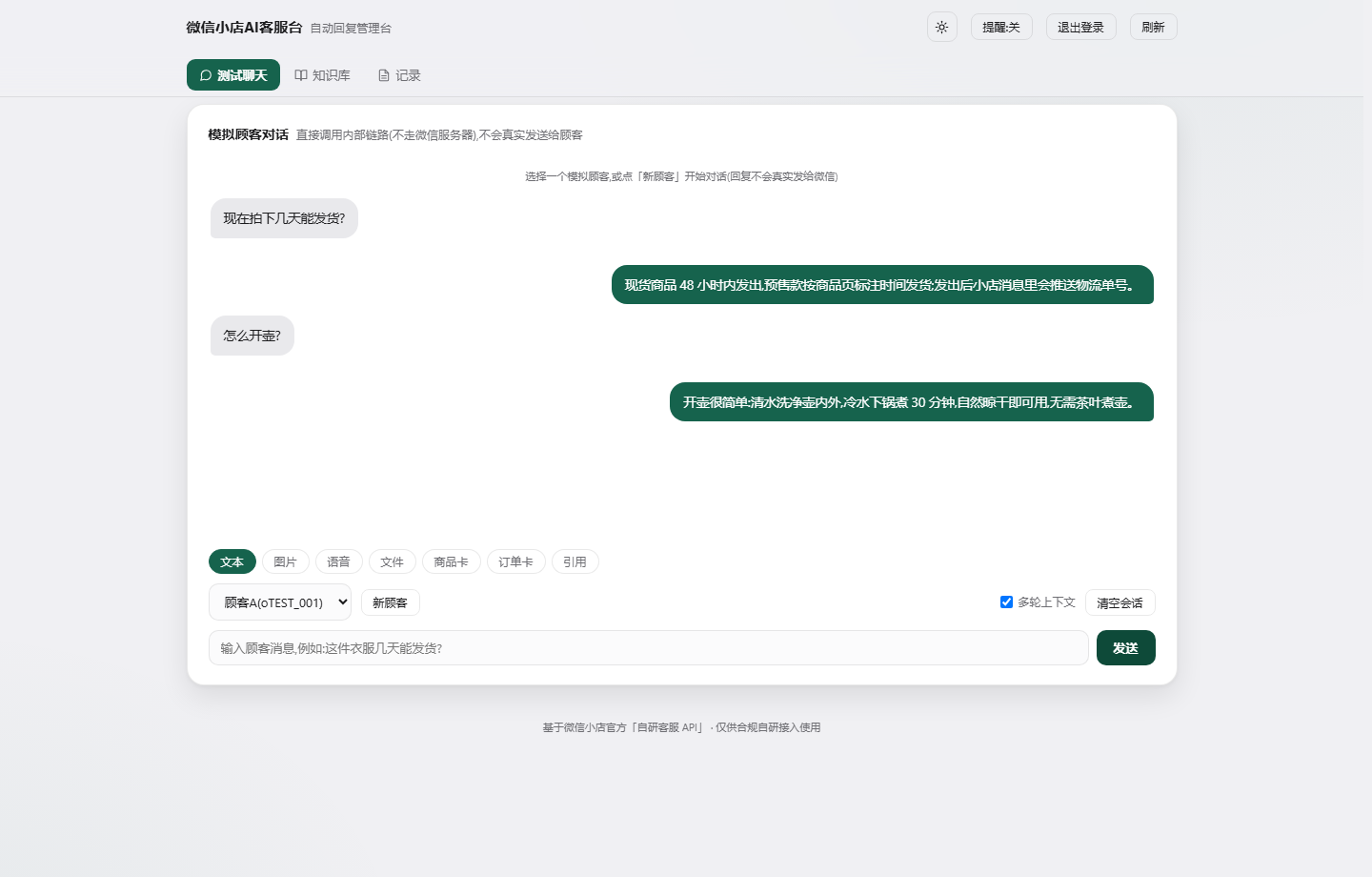This screenshot has width=1372, height=877.
Task: Click the 怎么开壶? message bubble
Action: coord(252,336)
